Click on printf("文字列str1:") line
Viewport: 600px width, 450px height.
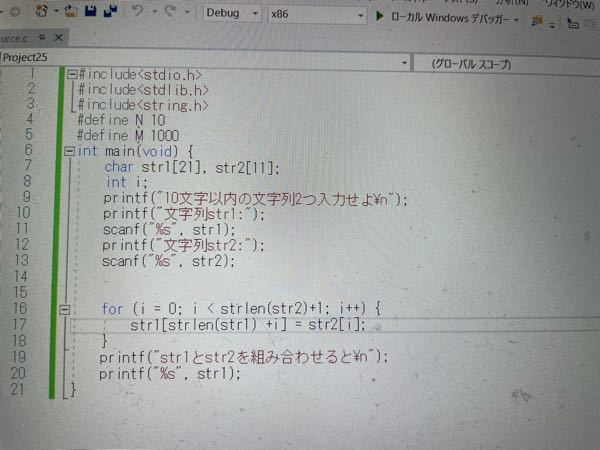(184, 214)
